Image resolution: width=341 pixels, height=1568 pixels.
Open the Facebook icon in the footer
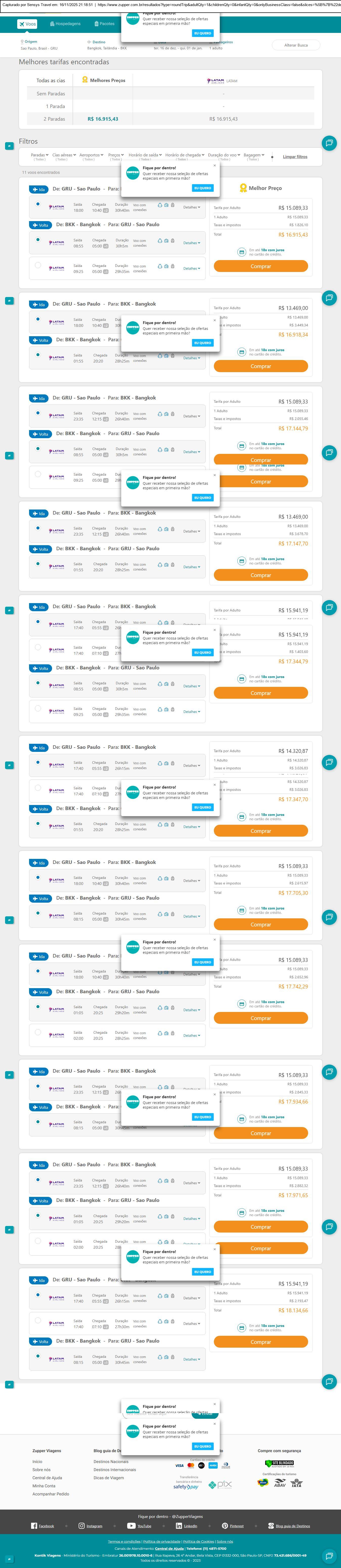click(x=34, y=1525)
